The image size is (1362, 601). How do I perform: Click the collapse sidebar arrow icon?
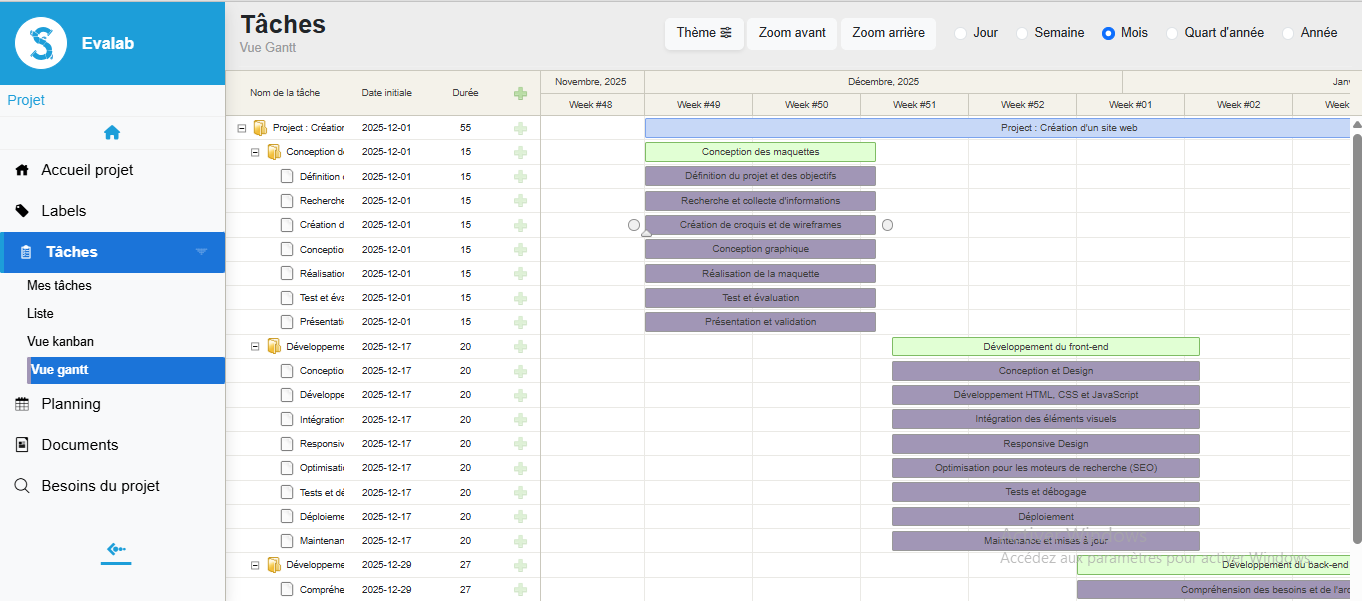[116, 549]
